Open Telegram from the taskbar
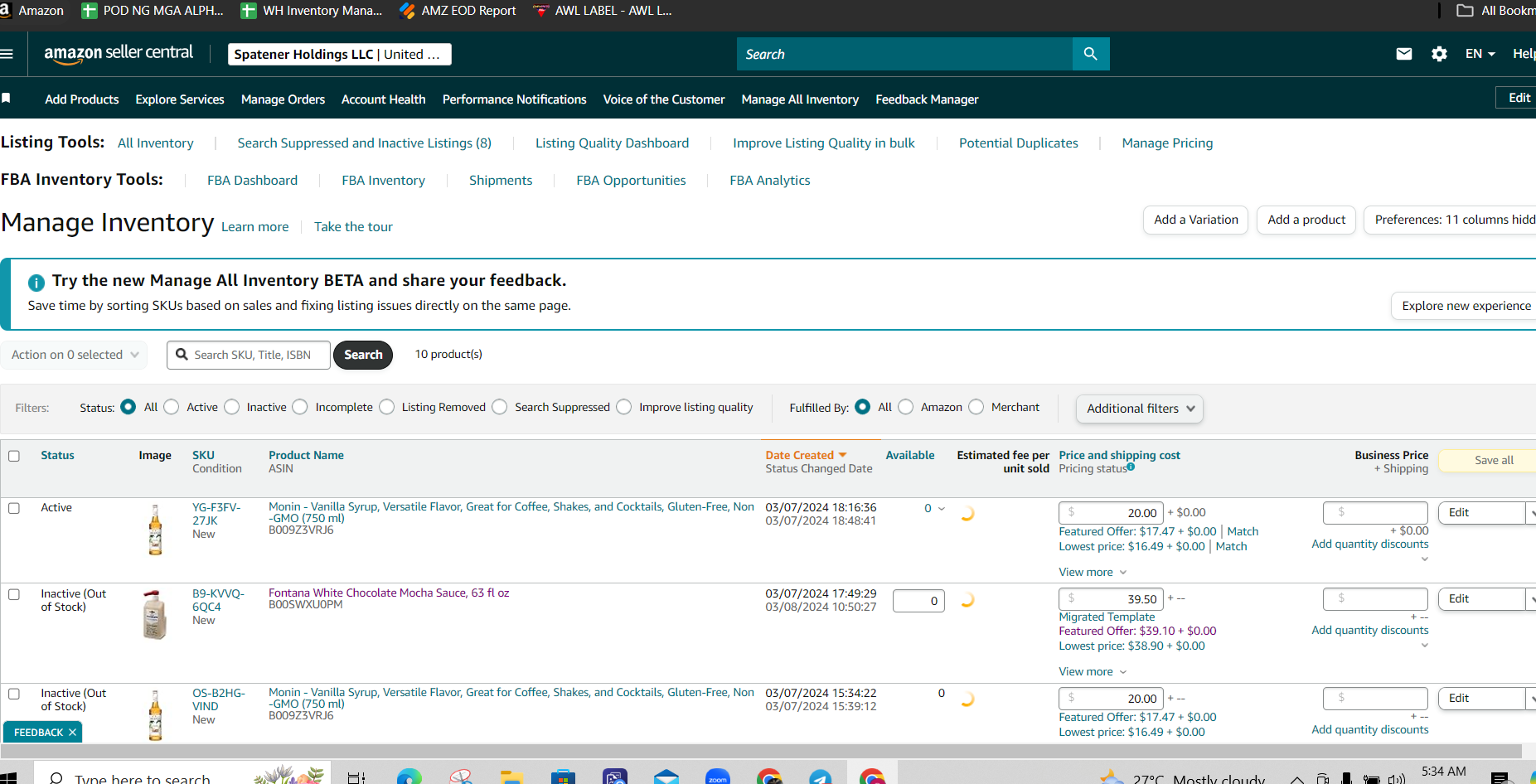The width and height of the screenshot is (1536, 784). [x=821, y=777]
